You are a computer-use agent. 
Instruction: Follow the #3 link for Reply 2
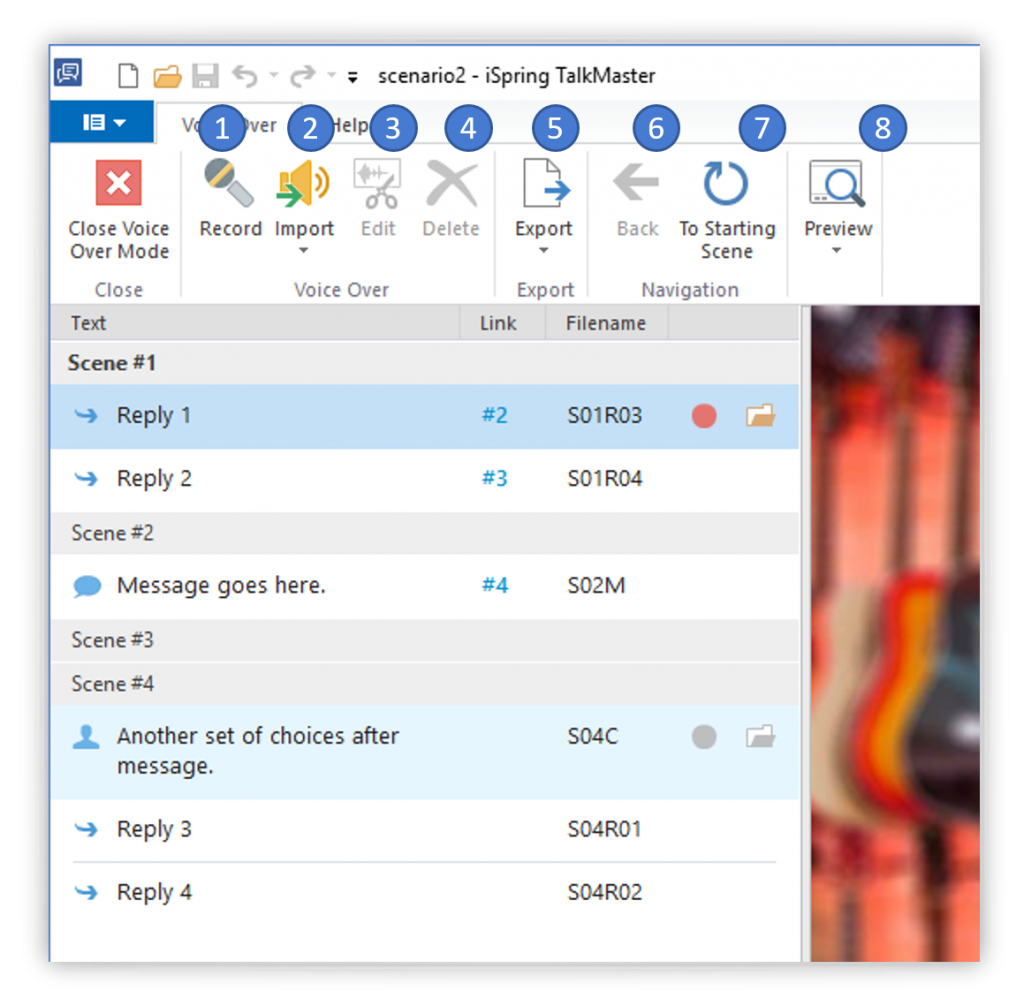494,479
